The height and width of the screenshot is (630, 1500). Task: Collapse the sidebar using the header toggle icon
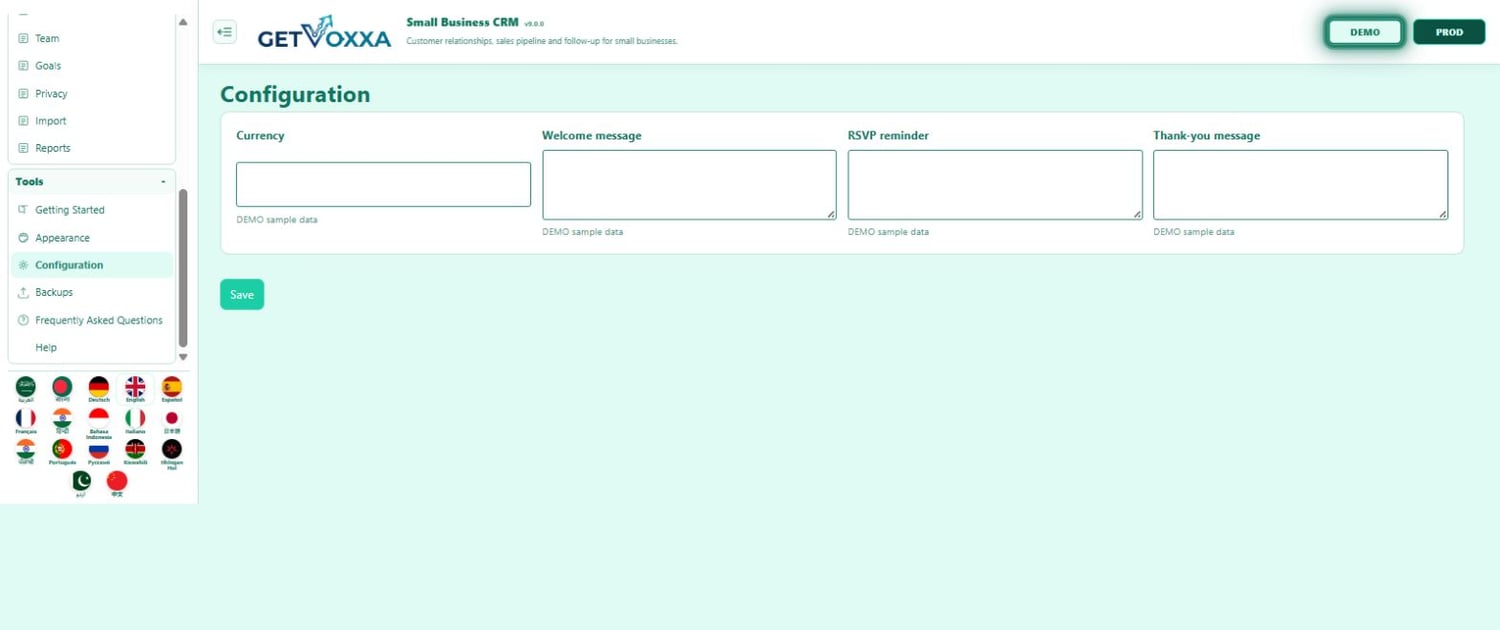(225, 32)
